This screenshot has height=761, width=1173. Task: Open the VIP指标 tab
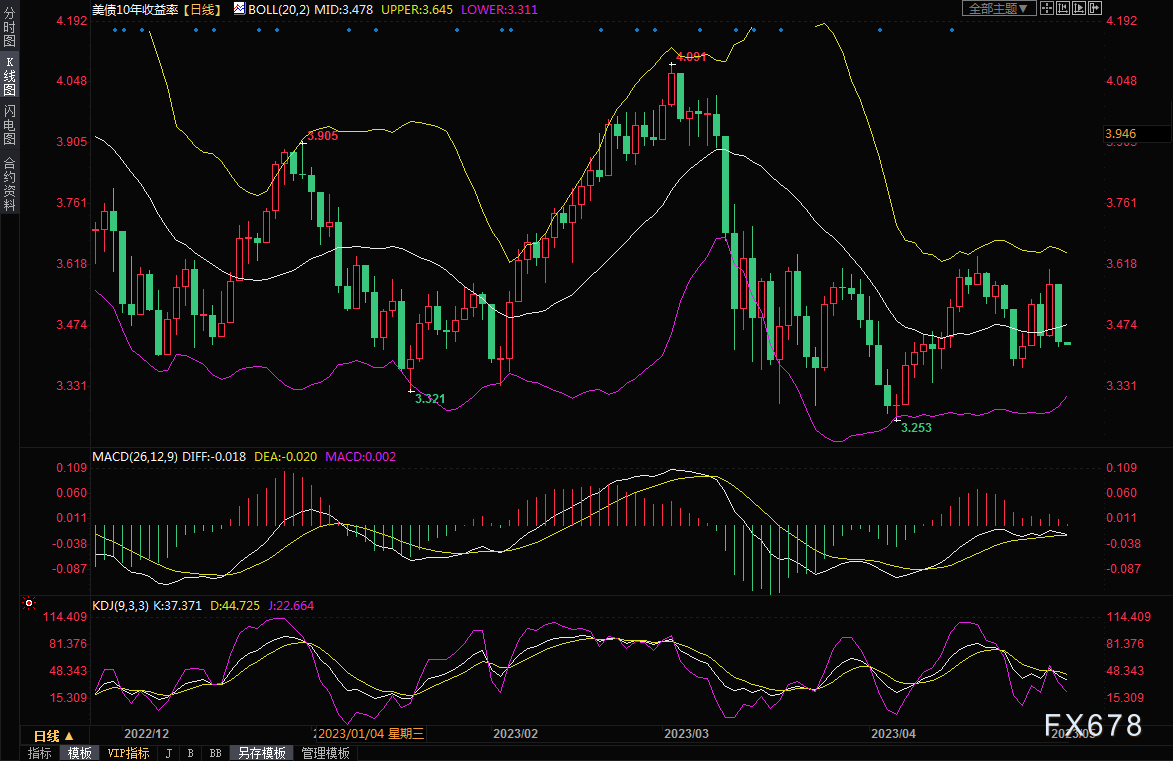(x=128, y=753)
